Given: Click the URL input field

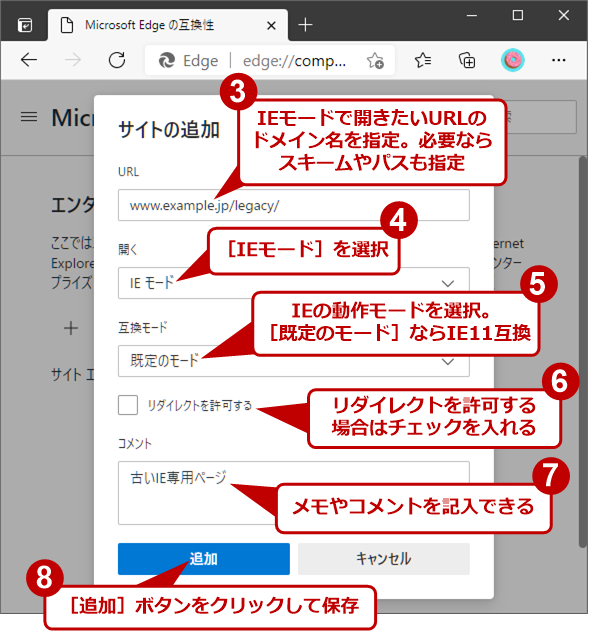Looking at the screenshot, I should (x=294, y=205).
